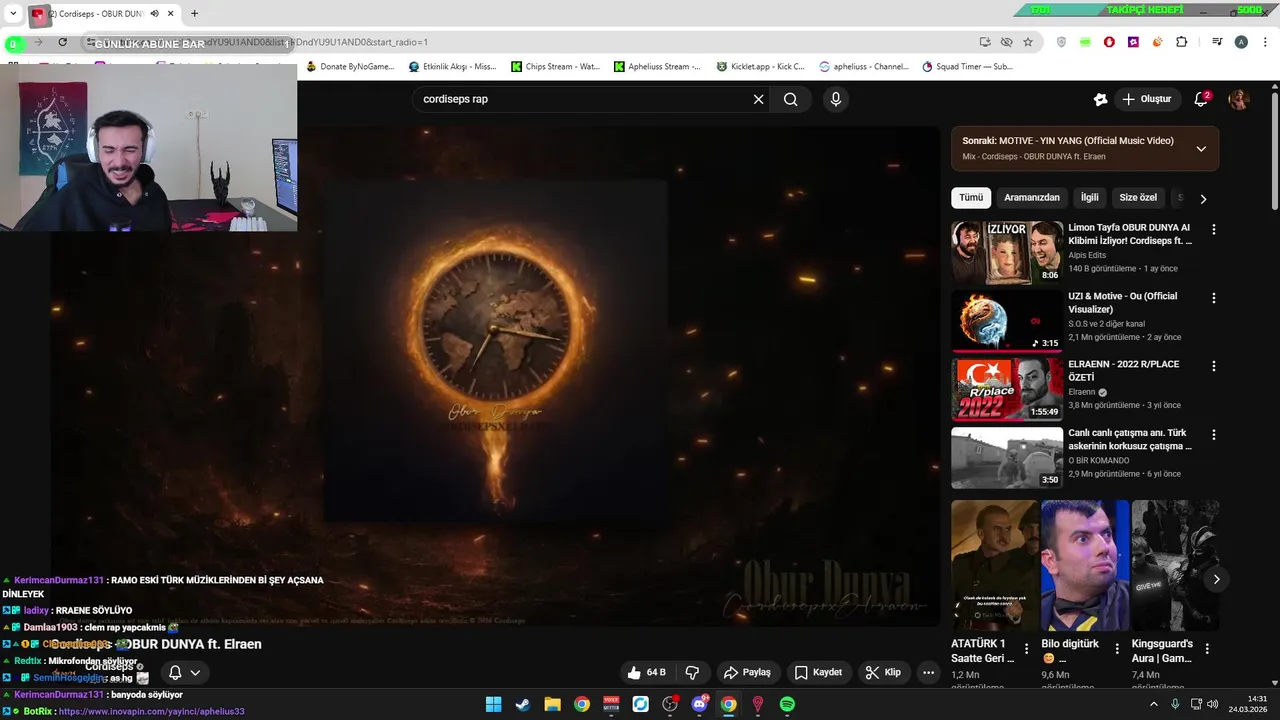Screen dimensions: 1280x720
Task: Open the Bilo digitürk short
Action: 1085,565
